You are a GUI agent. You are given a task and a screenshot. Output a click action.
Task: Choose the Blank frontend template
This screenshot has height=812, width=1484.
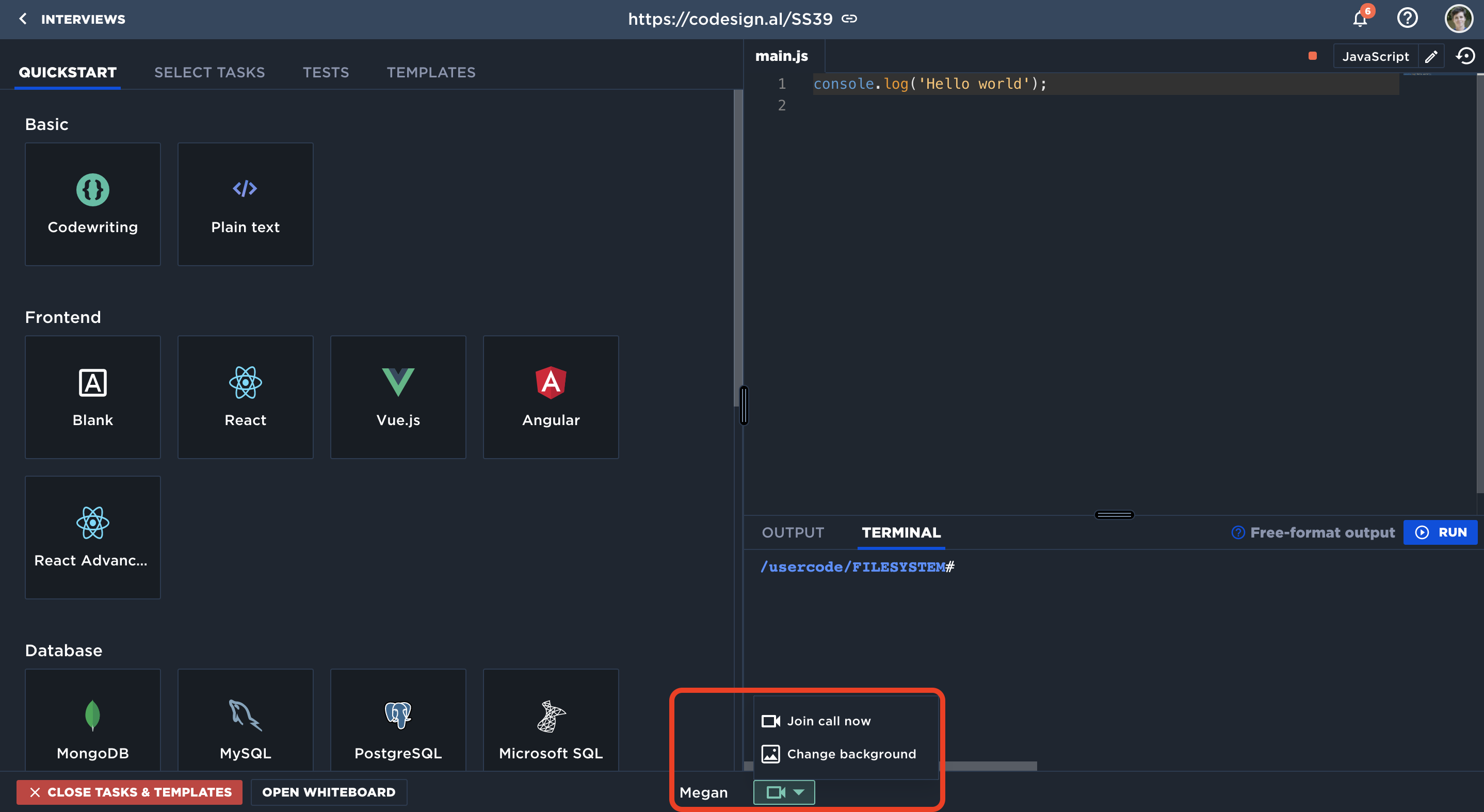(x=93, y=397)
